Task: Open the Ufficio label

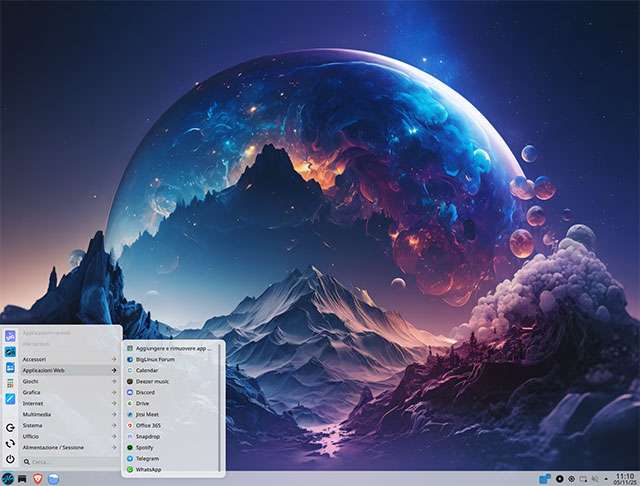Action: (31, 436)
